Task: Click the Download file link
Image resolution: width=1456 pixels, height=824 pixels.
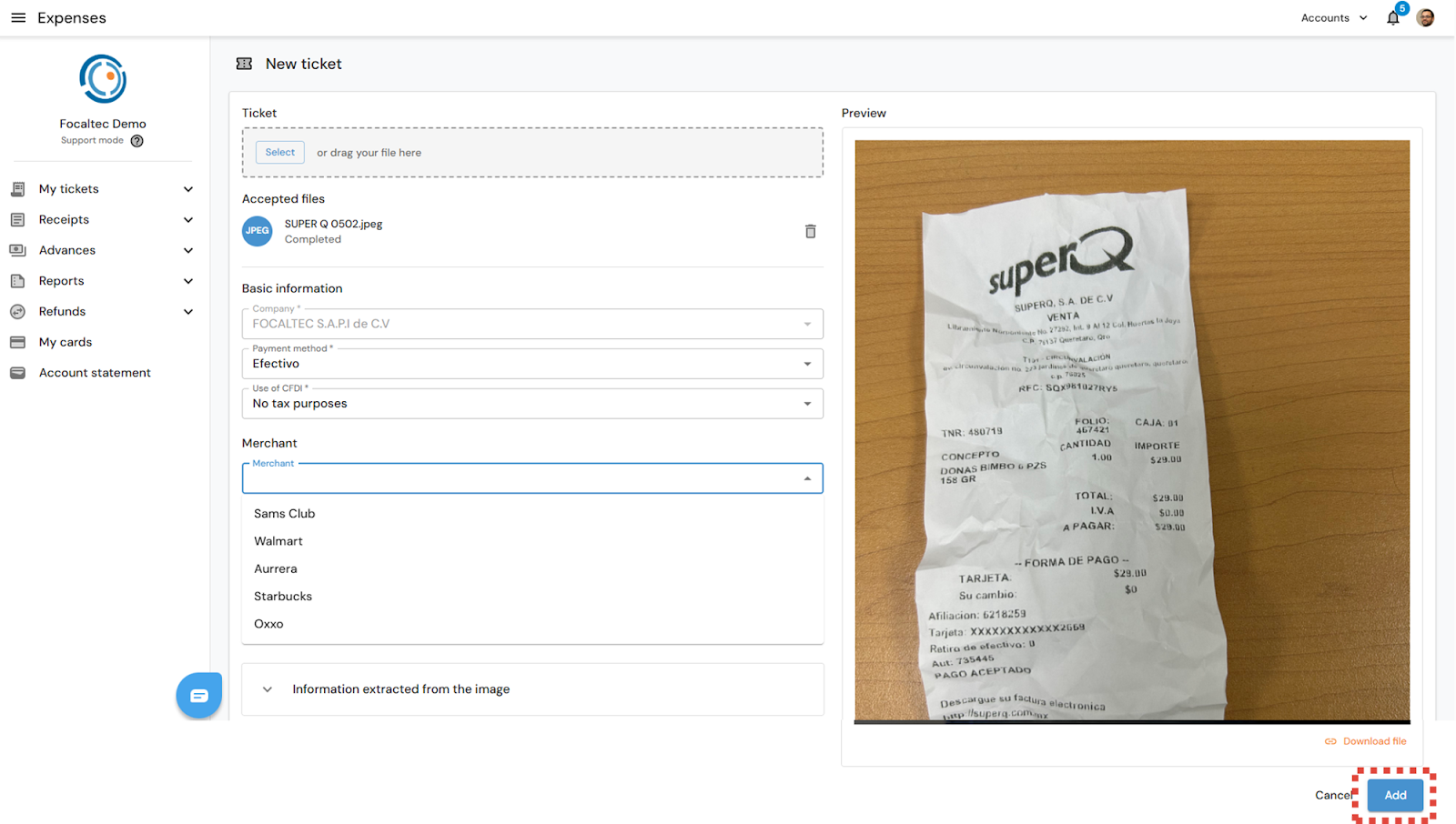Action: pos(1374,741)
